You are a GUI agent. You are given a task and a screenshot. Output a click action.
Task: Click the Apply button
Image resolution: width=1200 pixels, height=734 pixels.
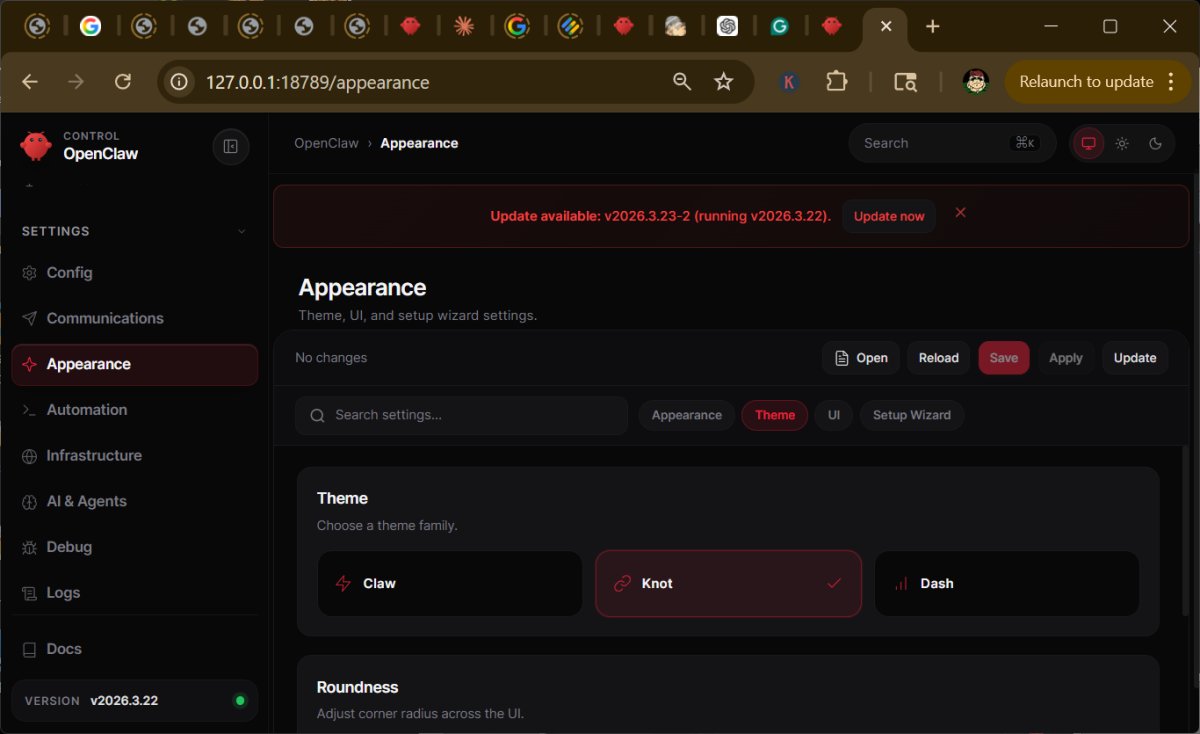click(1066, 358)
